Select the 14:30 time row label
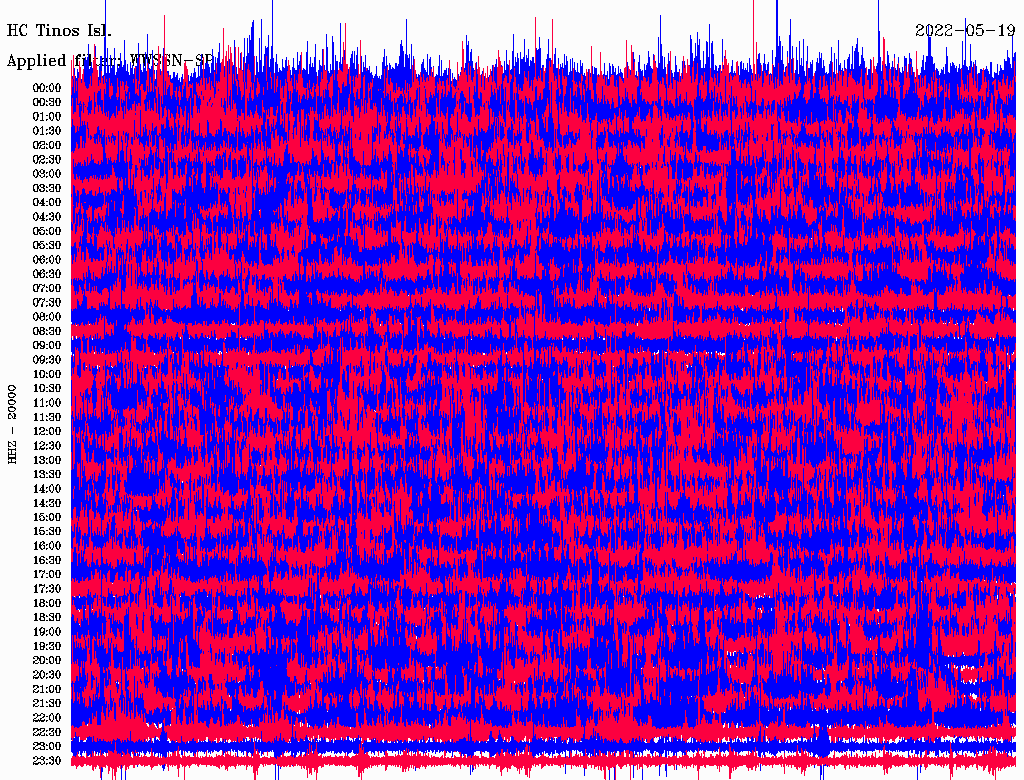This screenshot has height=780, width=1024. tap(47, 503)
